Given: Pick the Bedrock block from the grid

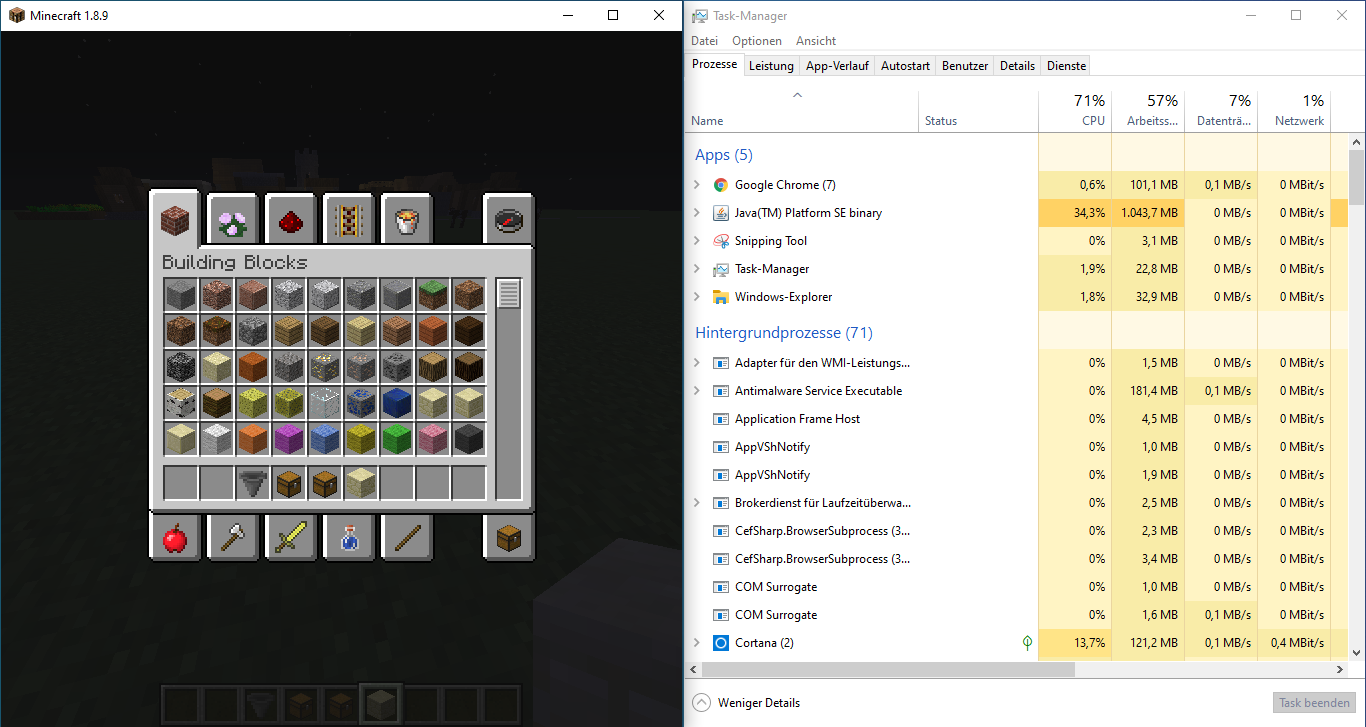Looking at the screenshot, I should 181,367.
